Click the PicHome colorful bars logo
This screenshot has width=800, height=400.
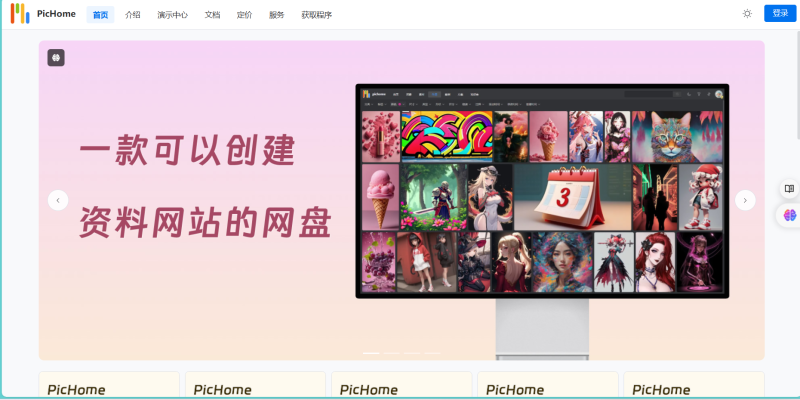coord(20,14)
